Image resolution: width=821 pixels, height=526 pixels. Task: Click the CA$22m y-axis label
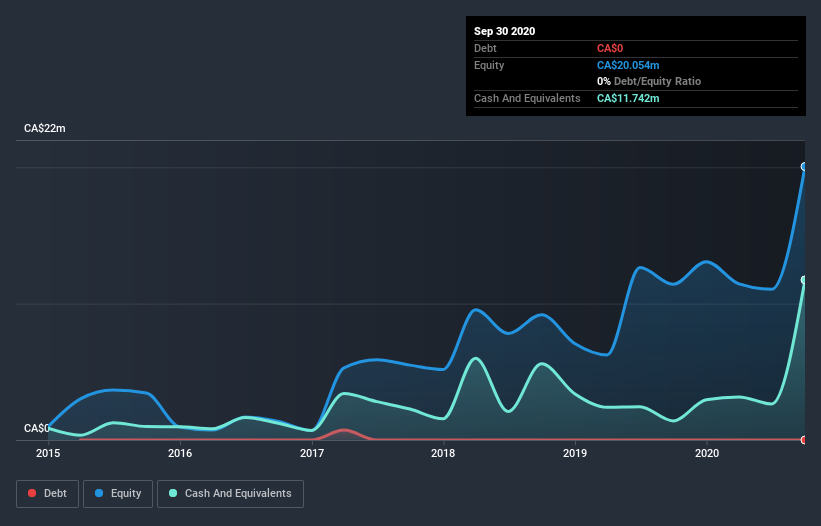click(45, 128)
